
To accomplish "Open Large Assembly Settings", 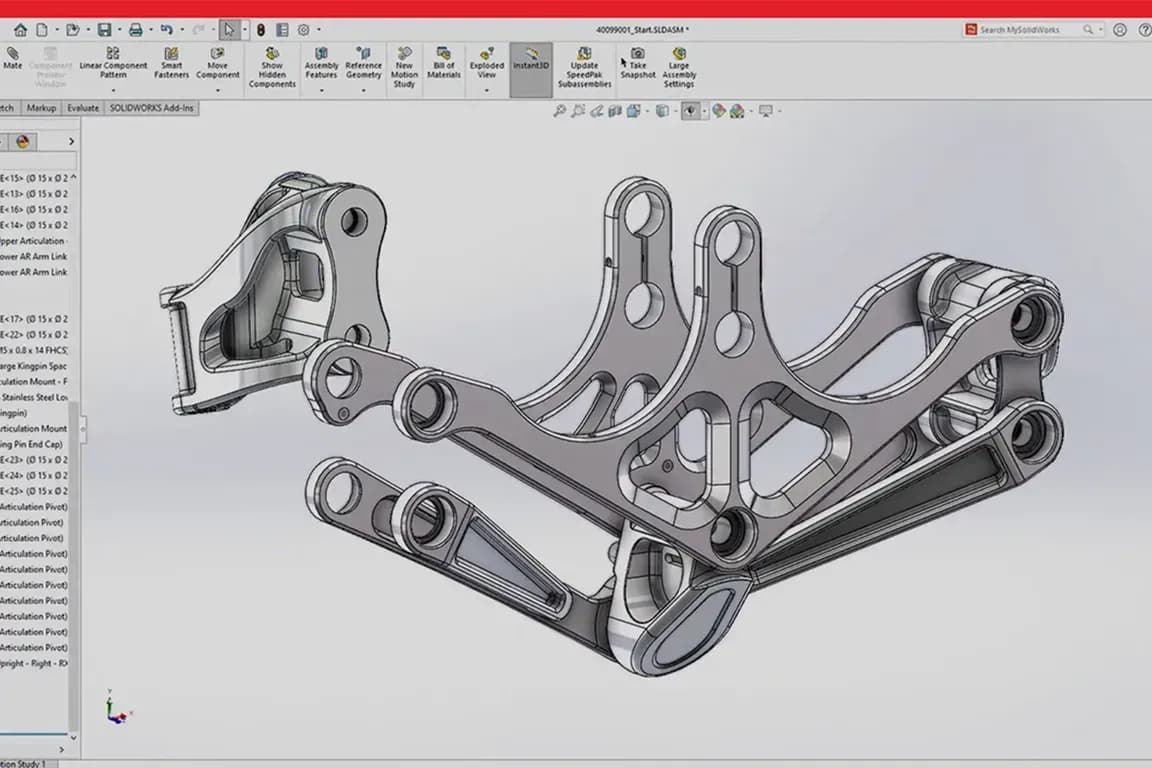I will pos(679,68).
